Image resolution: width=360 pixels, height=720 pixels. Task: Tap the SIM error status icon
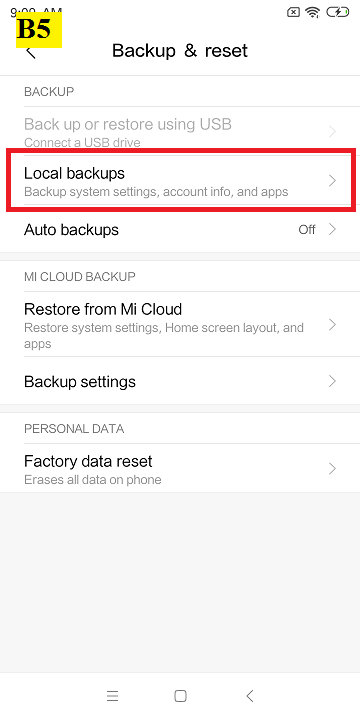pyautogui.click(x=293, y=13)
